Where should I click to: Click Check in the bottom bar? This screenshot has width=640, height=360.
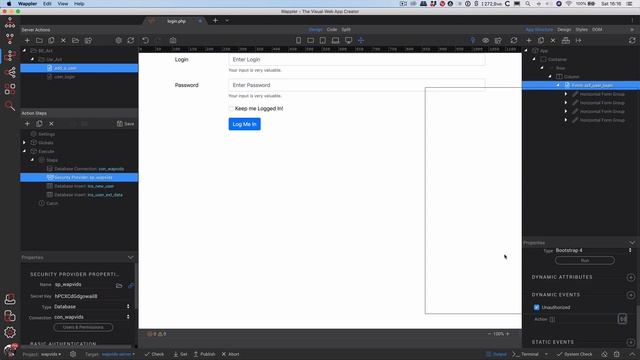coord(154,354)
